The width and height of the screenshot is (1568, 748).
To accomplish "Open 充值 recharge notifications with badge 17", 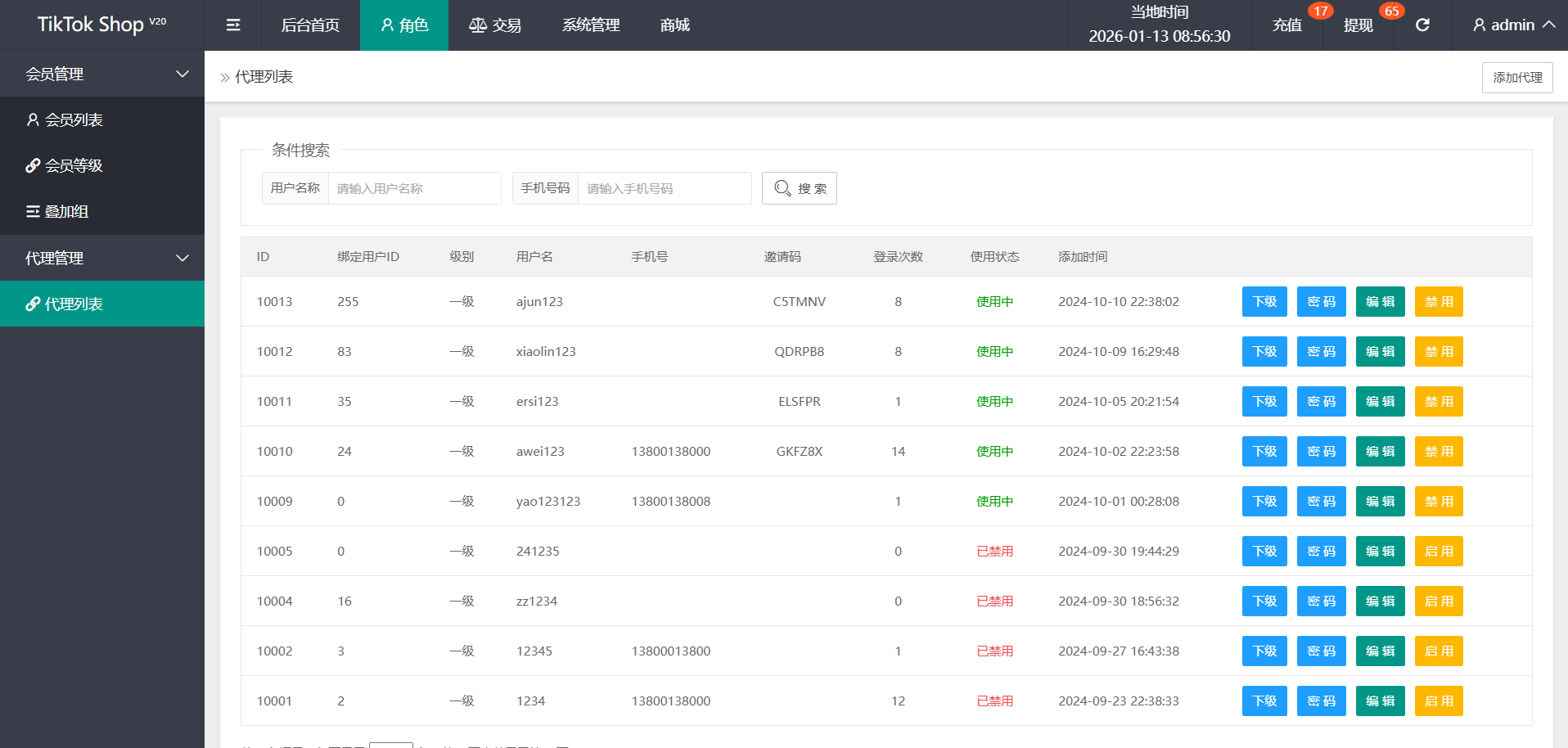I will point(1287,25).
